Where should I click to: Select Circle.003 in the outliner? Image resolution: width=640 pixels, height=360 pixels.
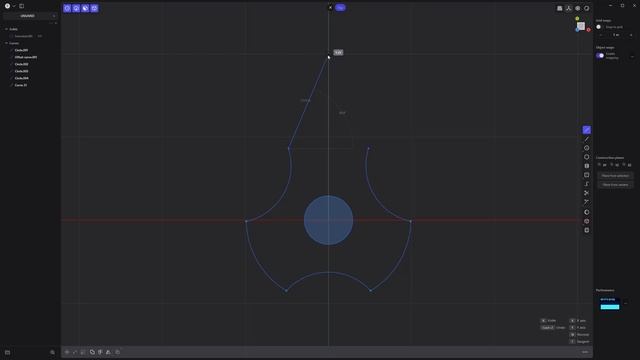pyautogui.click(x=21, y=71)
